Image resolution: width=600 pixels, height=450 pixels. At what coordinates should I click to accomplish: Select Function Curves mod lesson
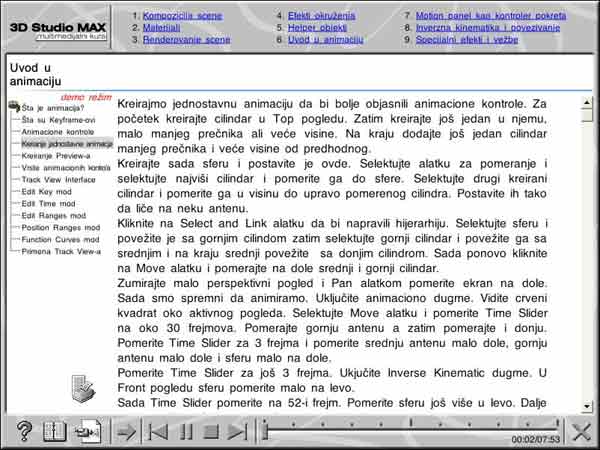pyautogui.click(x=62, y=240)
